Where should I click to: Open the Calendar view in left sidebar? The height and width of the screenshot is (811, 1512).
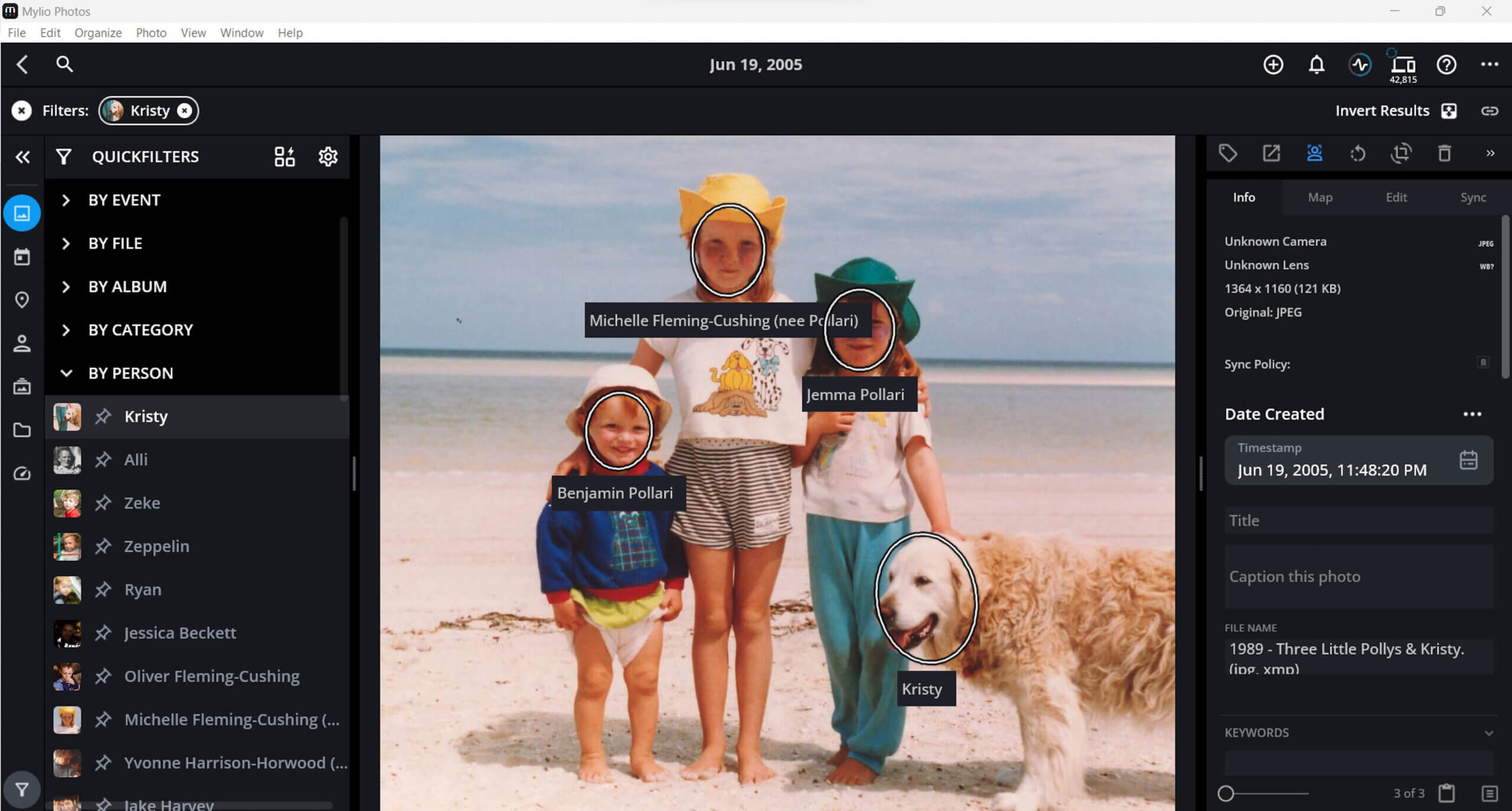point(22,257)
